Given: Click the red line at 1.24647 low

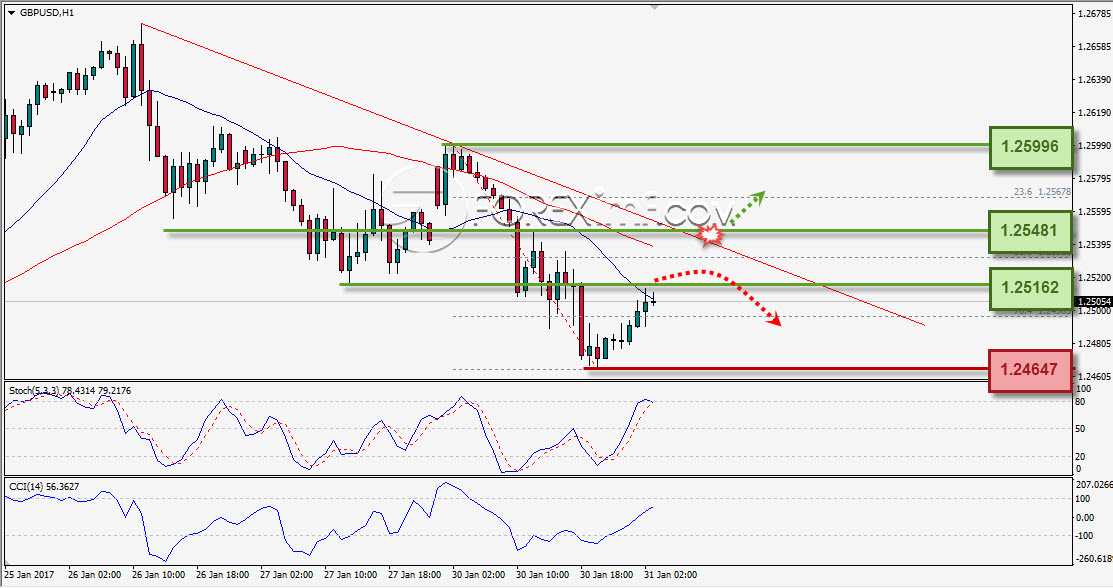Looking at the screenshot, I should (x=786, y=369).
